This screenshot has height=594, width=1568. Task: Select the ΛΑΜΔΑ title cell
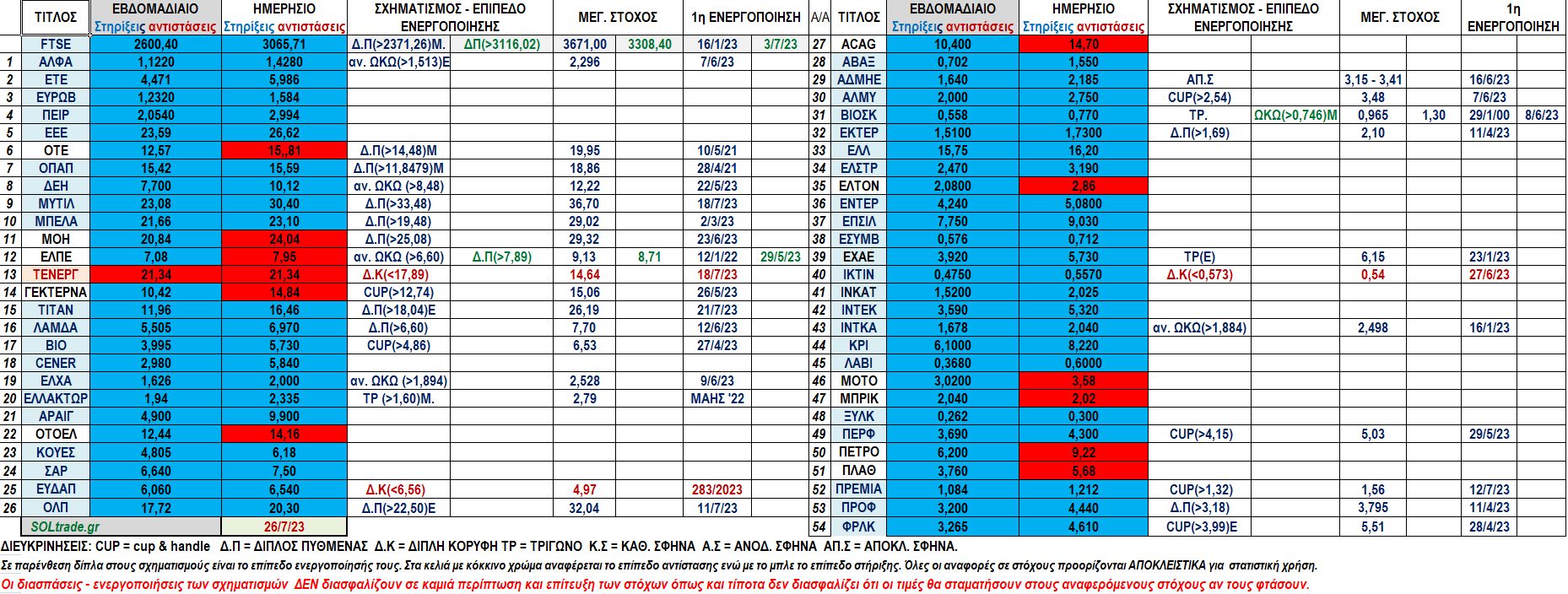(x=56, y=327)
